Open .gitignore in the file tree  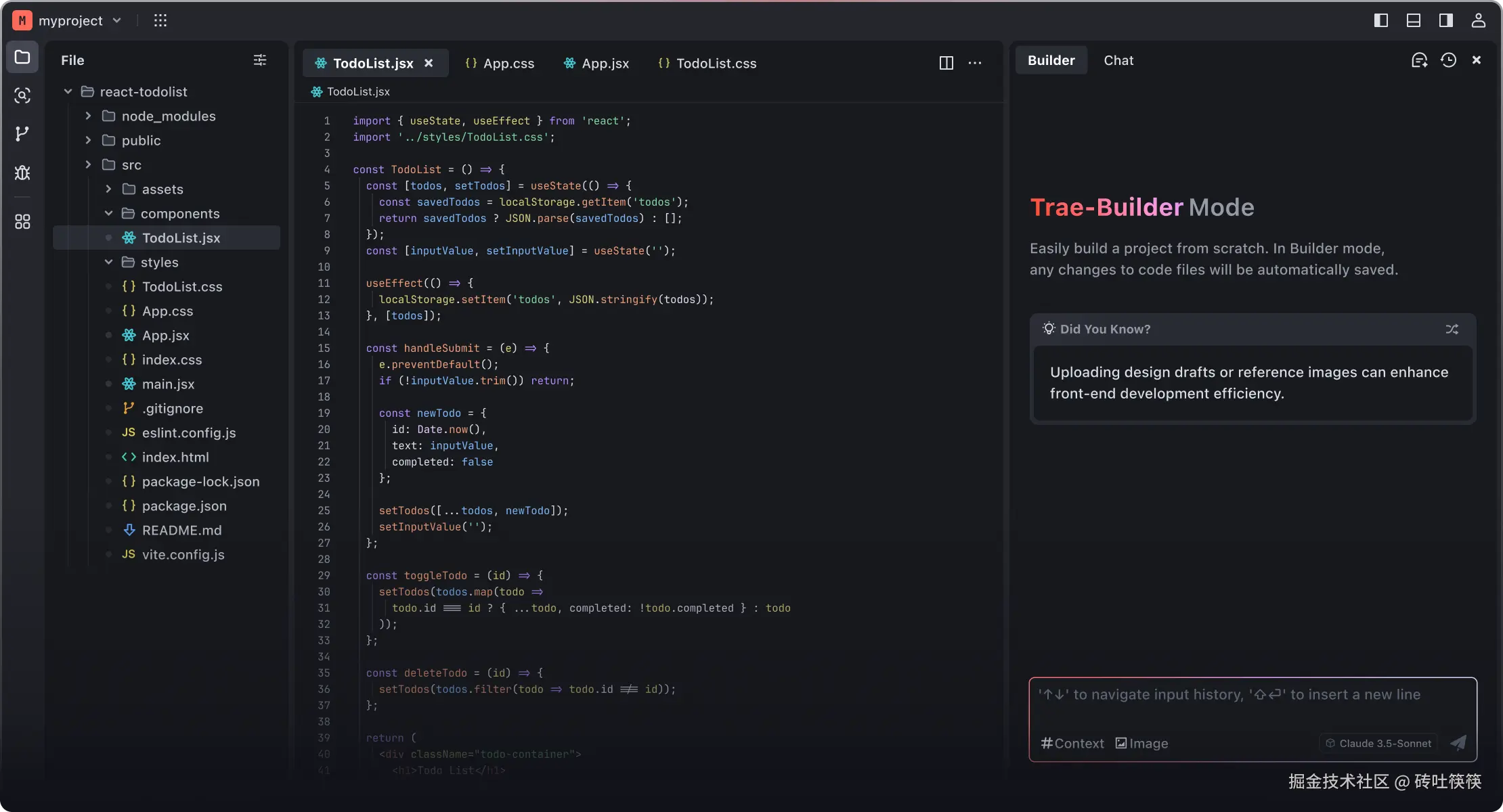(167, 408)
